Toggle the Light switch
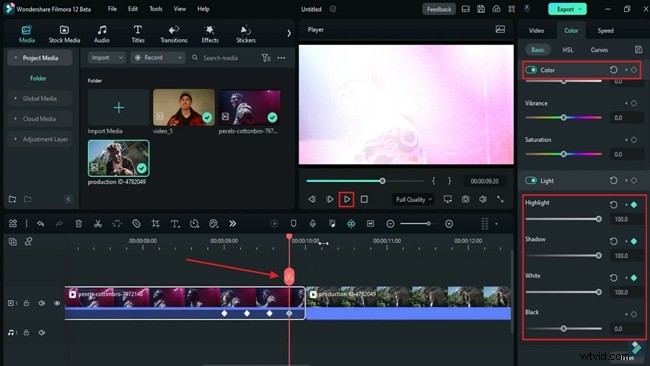The width and height of the screenshot is (650, 366). click(531, 180)
